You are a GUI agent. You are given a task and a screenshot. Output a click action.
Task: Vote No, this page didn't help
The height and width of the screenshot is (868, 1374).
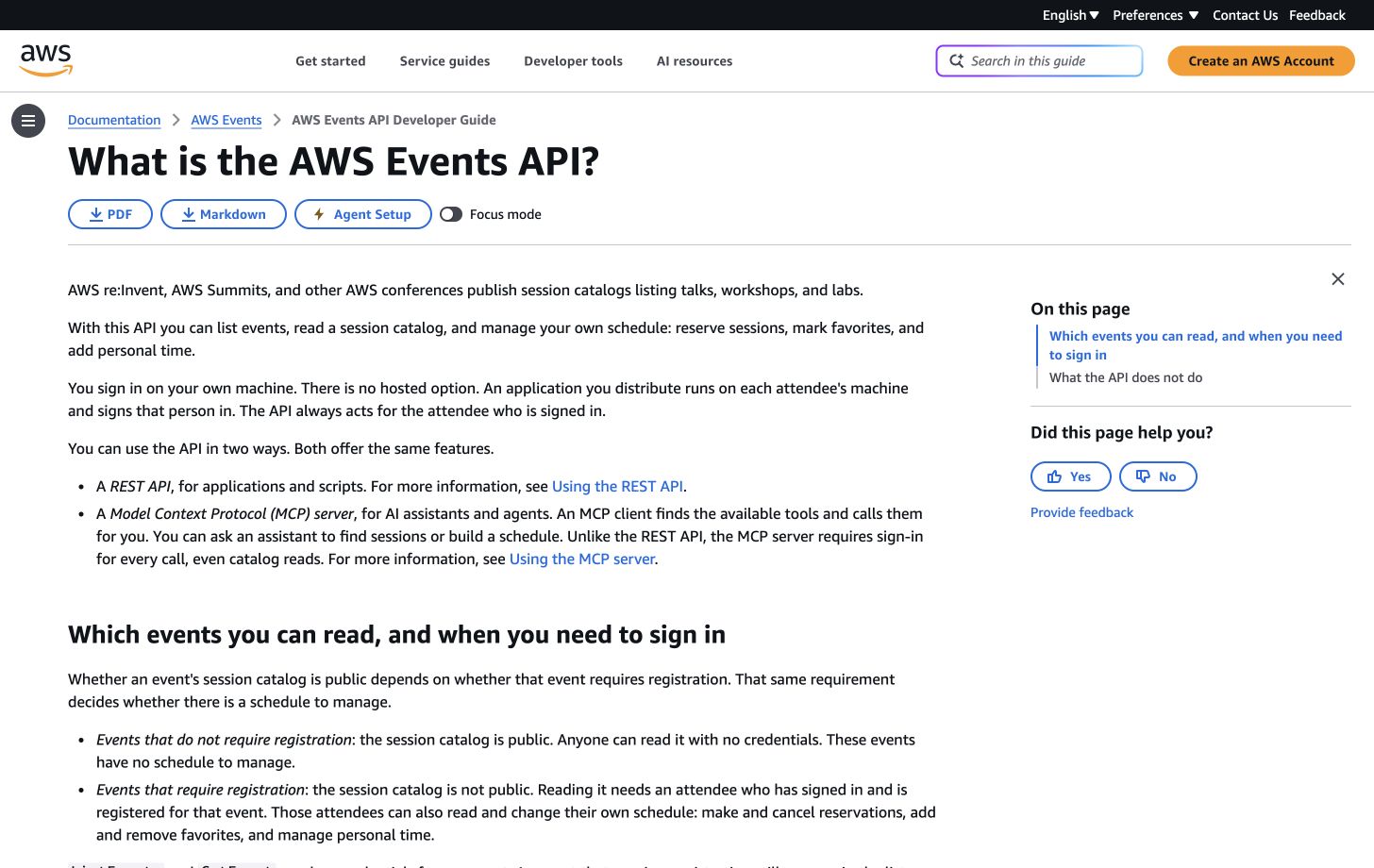click(1158, 476)
